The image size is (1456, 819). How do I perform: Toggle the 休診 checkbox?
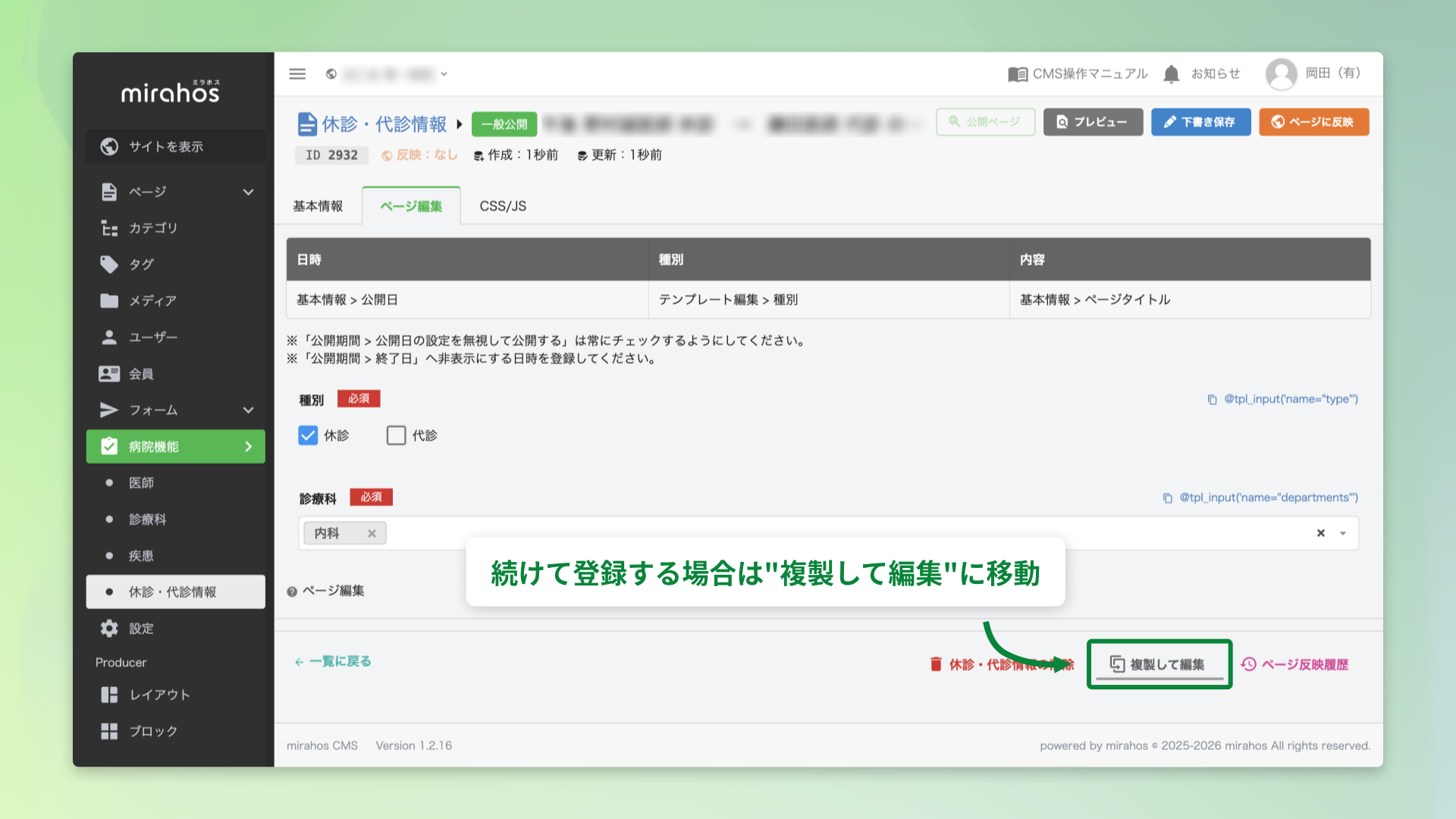[x=308, y=435]
